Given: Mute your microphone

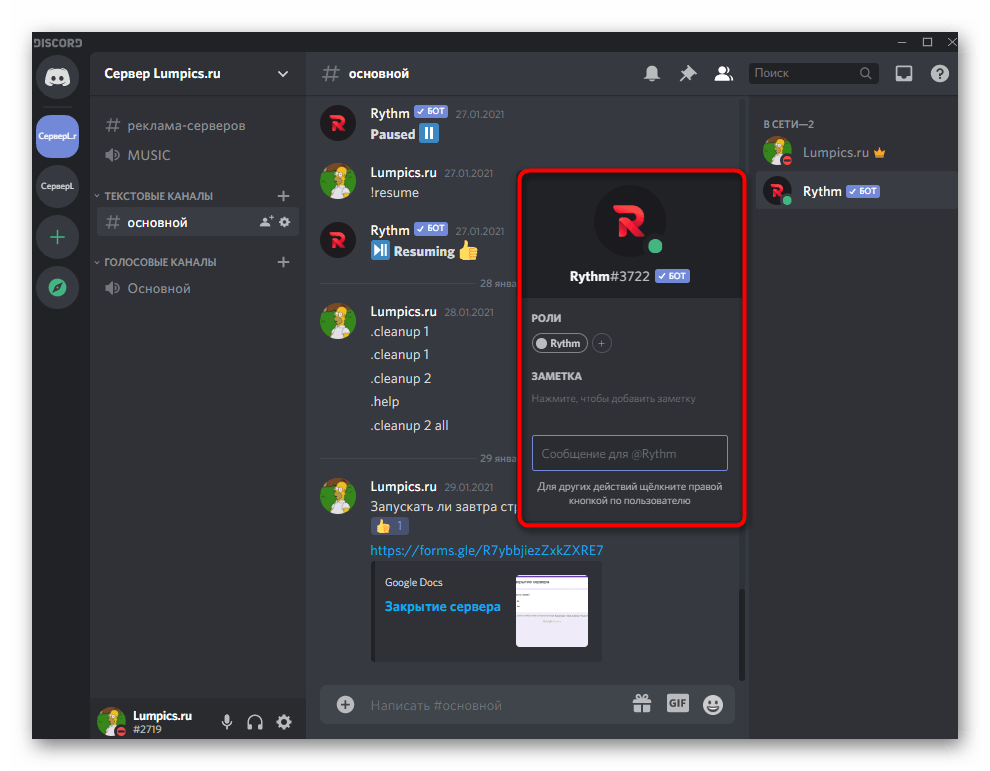Looking at the screenshot, I should (x=226, y=721).
